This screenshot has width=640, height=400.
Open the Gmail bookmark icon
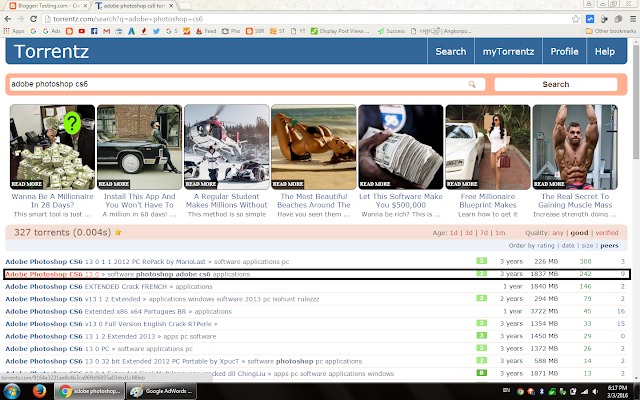click(x=107, y=31)
